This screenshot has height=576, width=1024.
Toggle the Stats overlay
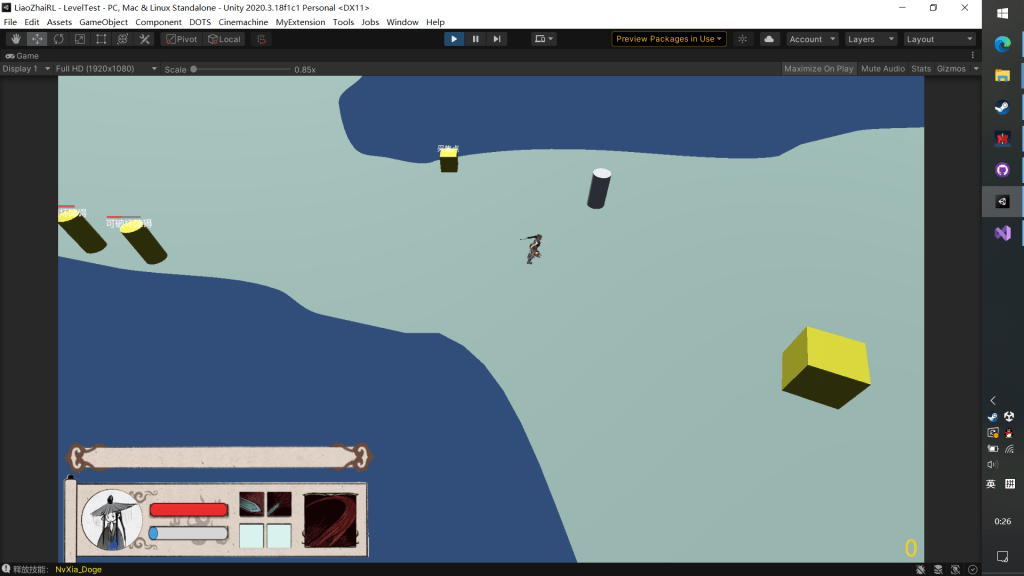pyautogui.click(x=920, y=69)
